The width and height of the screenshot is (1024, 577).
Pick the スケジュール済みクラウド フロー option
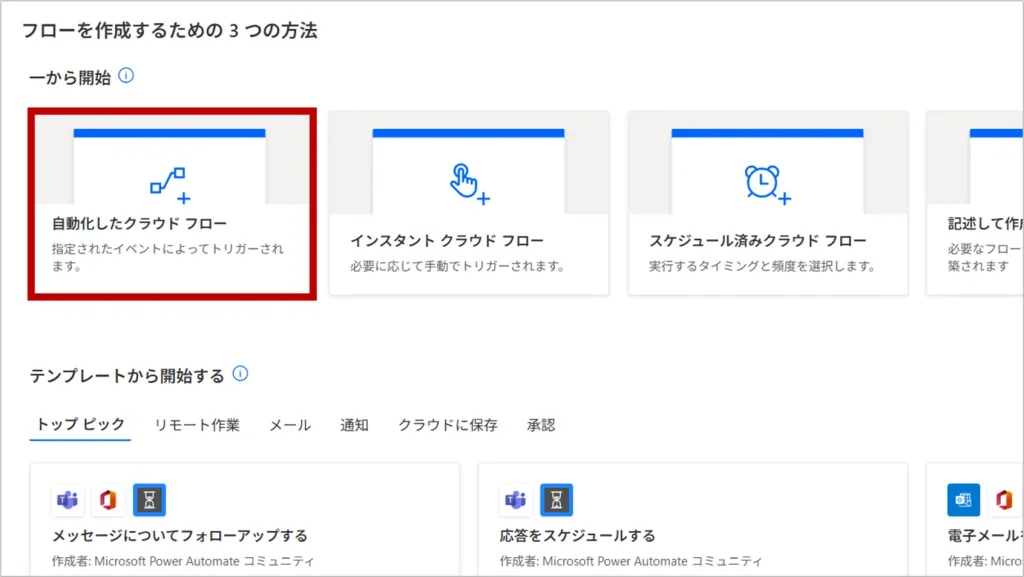(x=757, y=241)
